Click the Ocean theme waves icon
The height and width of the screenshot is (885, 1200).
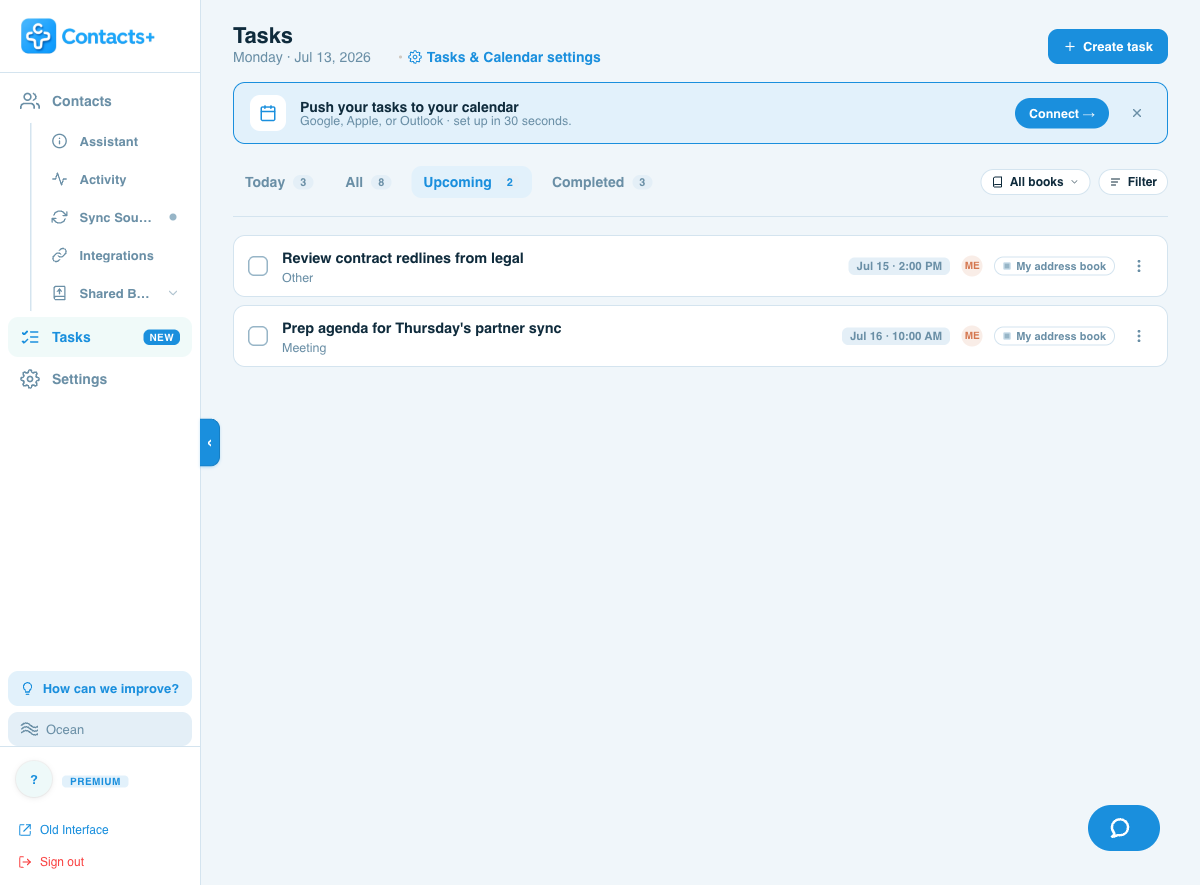tap(30, 729)
